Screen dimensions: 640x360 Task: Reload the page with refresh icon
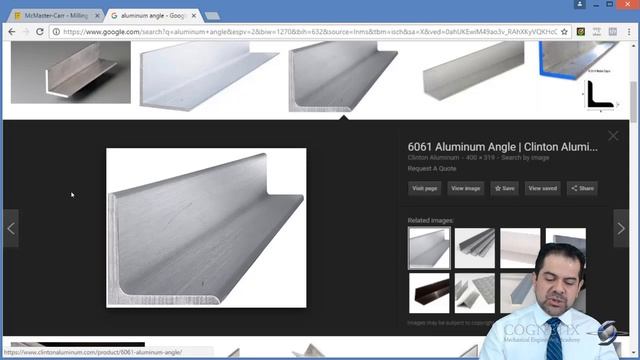point(40,32)
